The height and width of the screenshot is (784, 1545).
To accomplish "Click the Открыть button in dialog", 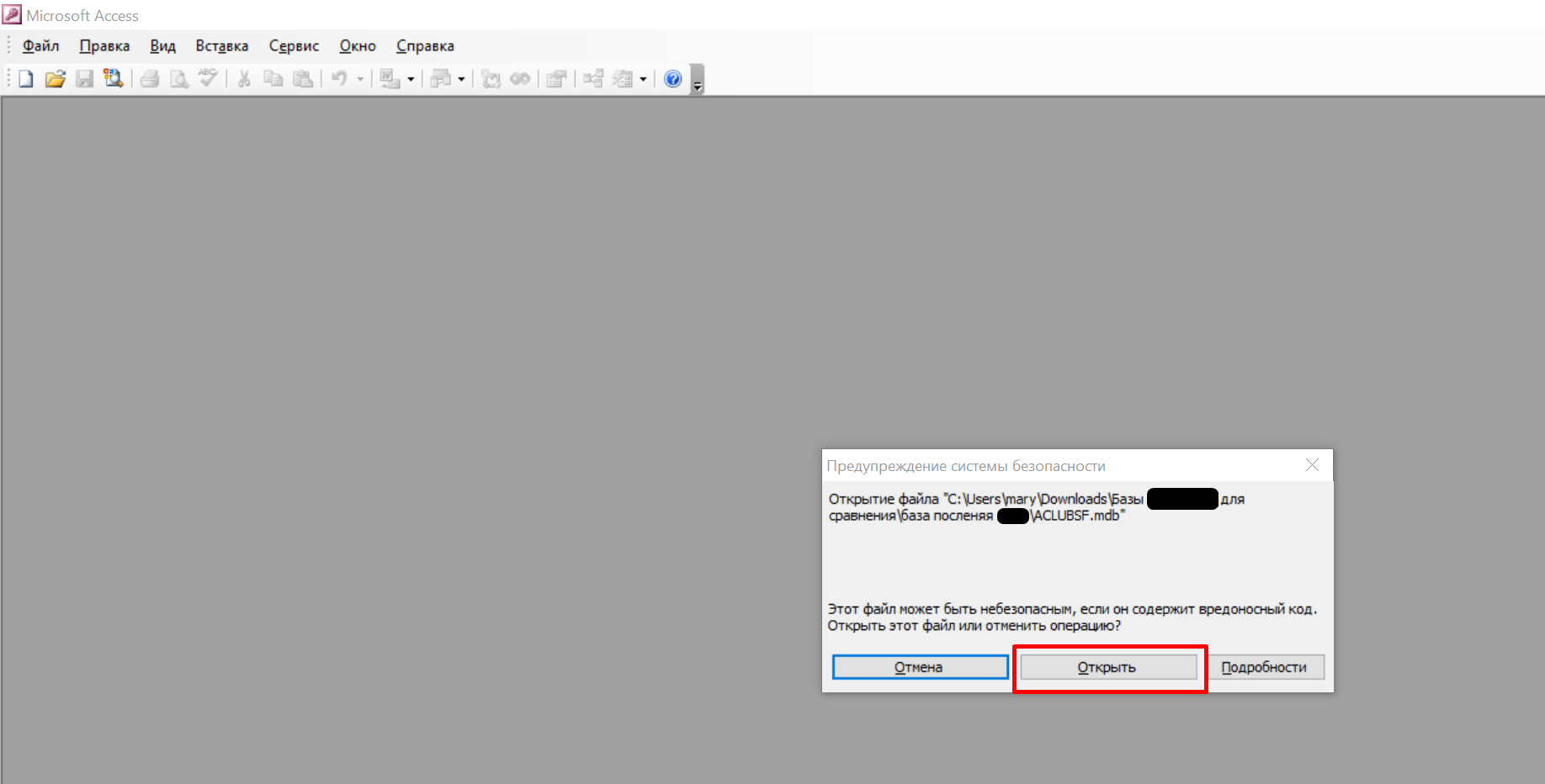I will click(x=1108, y=667).
